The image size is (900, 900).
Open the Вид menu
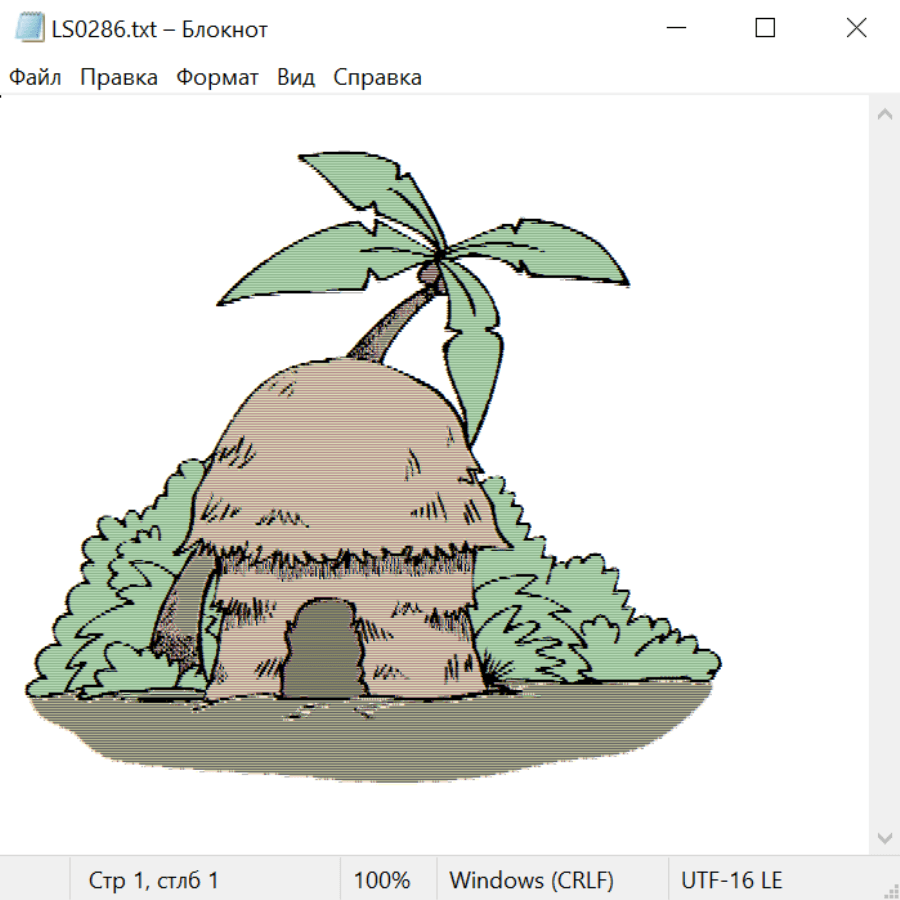[296, 78]
